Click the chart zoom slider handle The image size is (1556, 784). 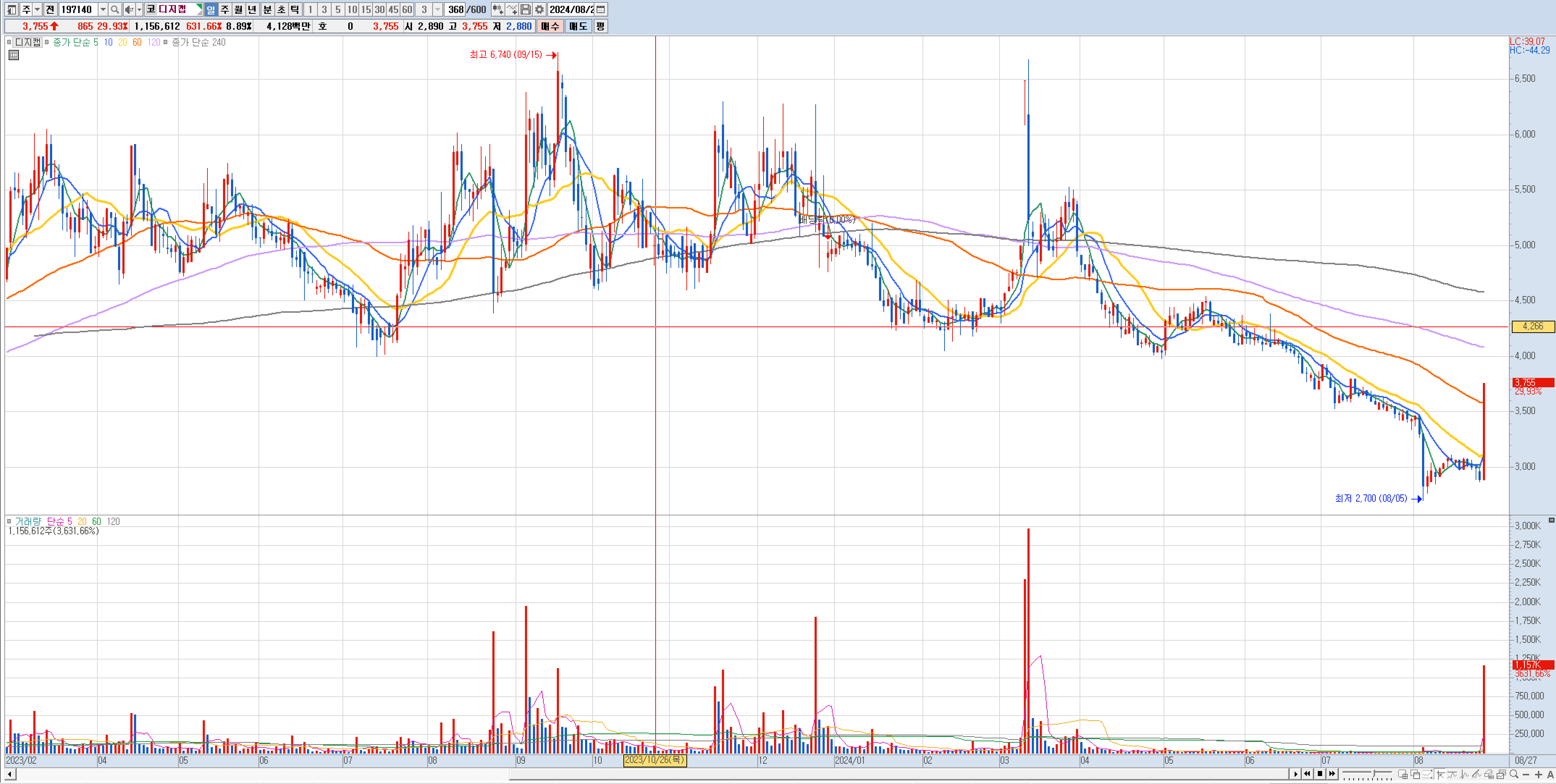pyautogui.click(x=1374, y=773)
